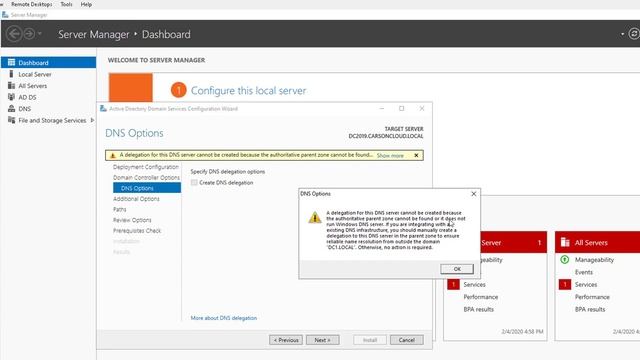Select Prerequisites Check wizard step
This screenshot has height=360, width=640.
click(x=137, y=231)
